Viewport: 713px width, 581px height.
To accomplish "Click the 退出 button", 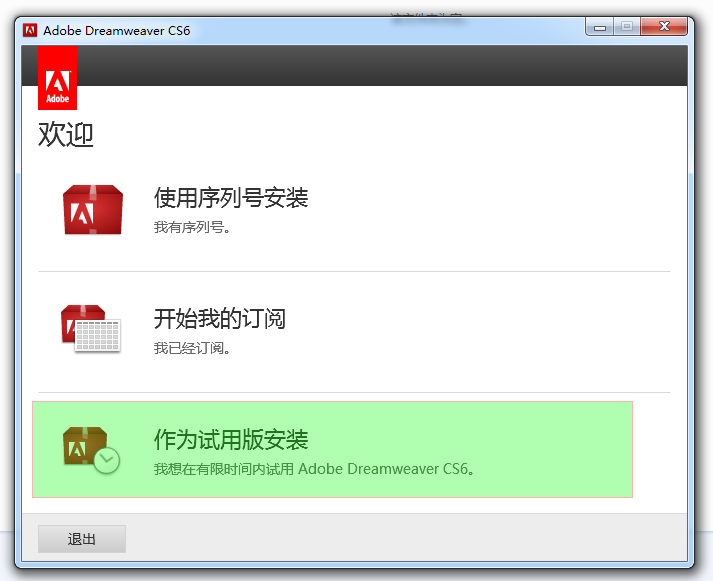I will click(82, 539).
